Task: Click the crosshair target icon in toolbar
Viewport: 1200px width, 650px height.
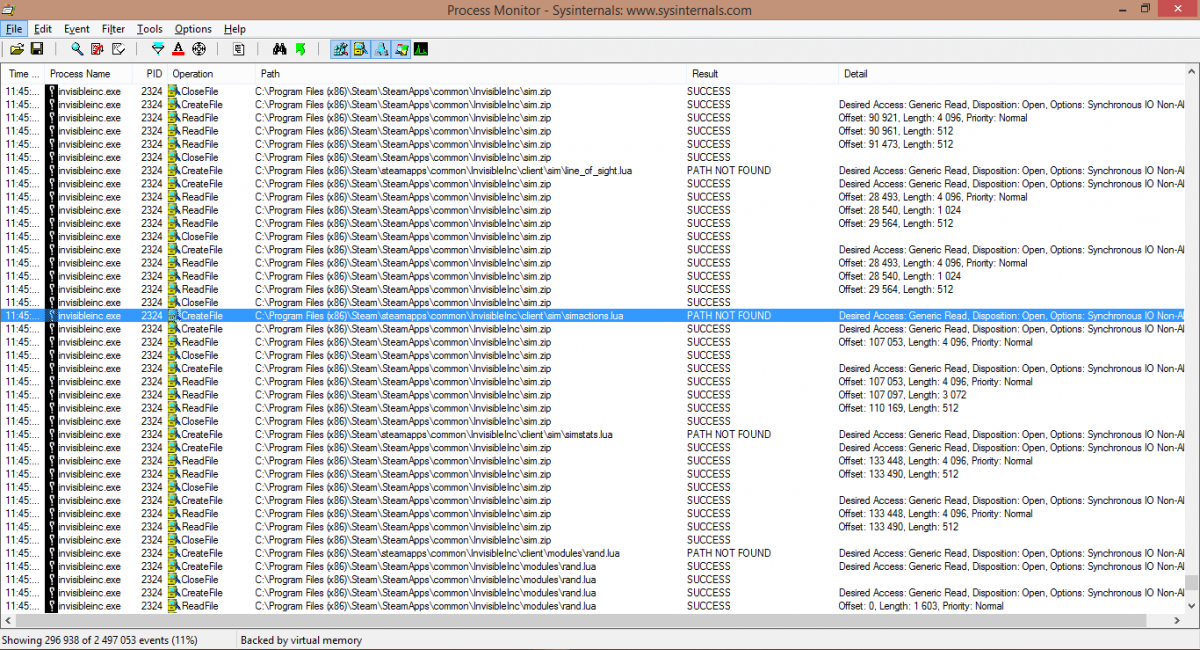Action: tap(199, 49)
